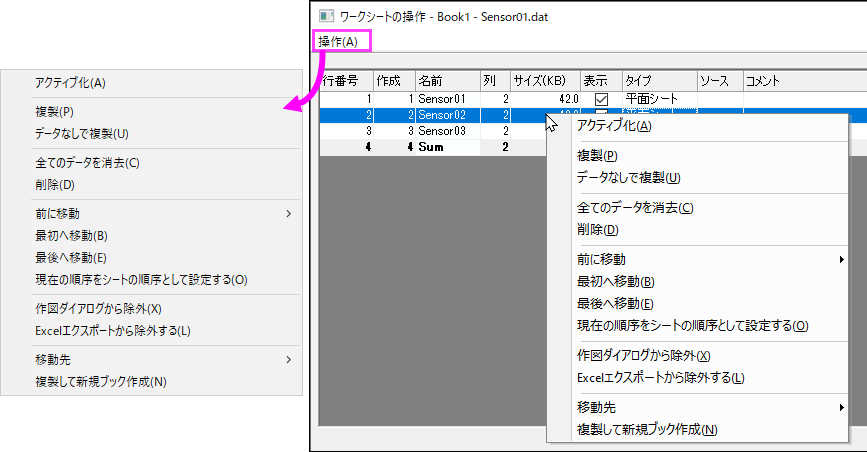867x452 pixels.
Task: Click the 42.0 size value of Sensor01
Action: (569, 99)
